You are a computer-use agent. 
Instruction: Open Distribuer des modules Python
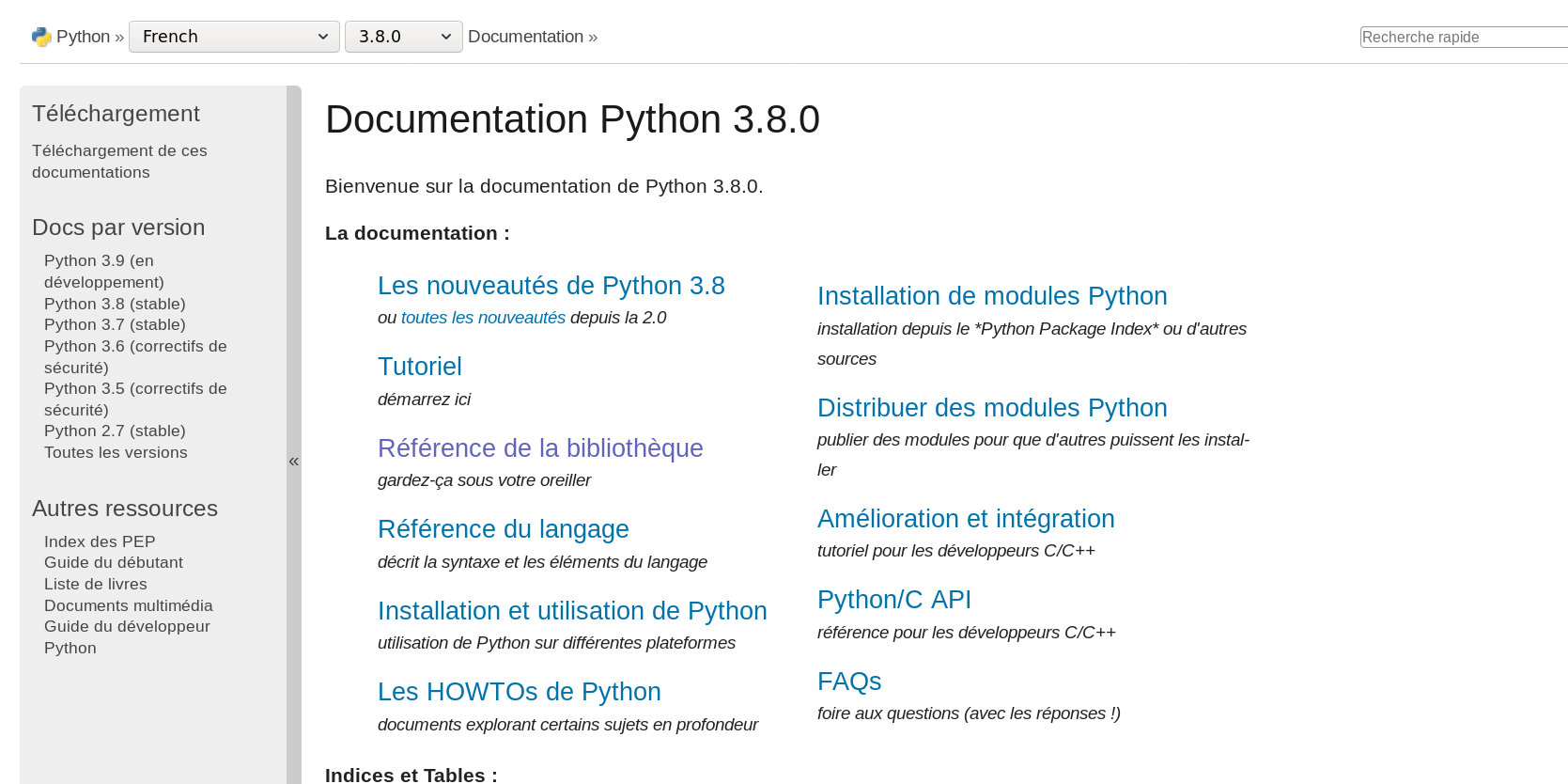click(991, 408)
